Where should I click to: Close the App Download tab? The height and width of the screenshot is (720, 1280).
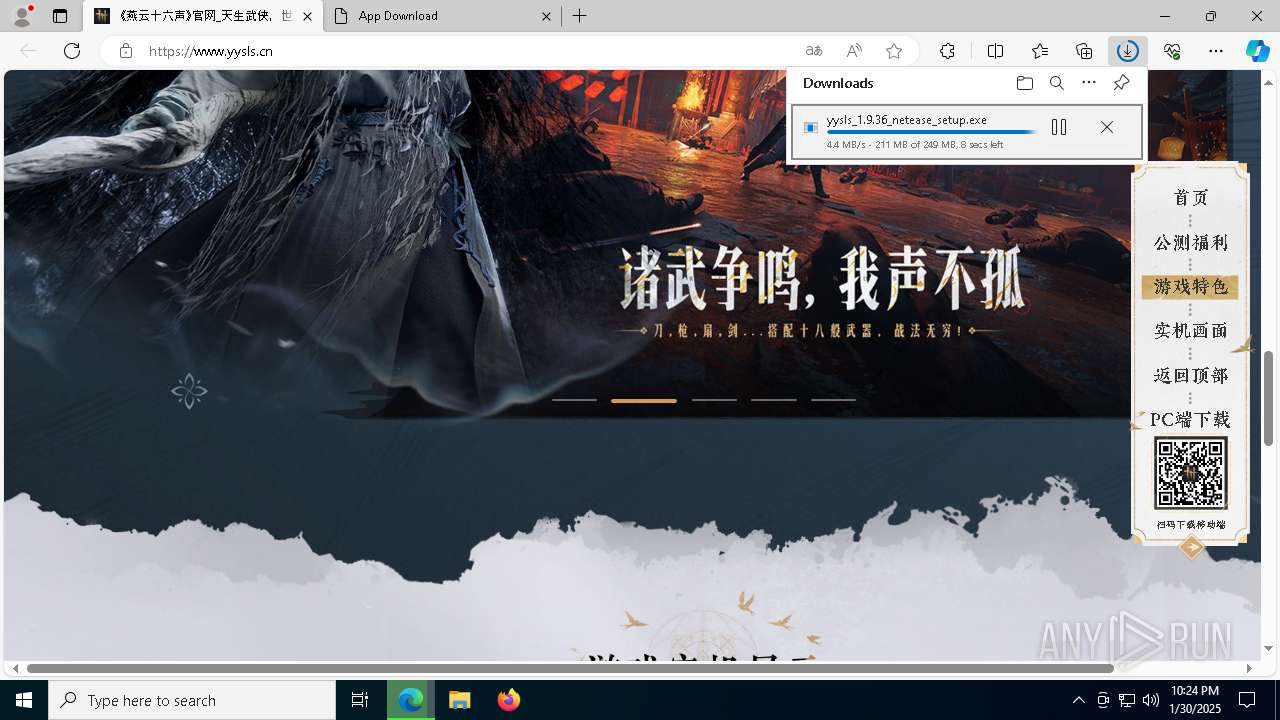[546, 16]
